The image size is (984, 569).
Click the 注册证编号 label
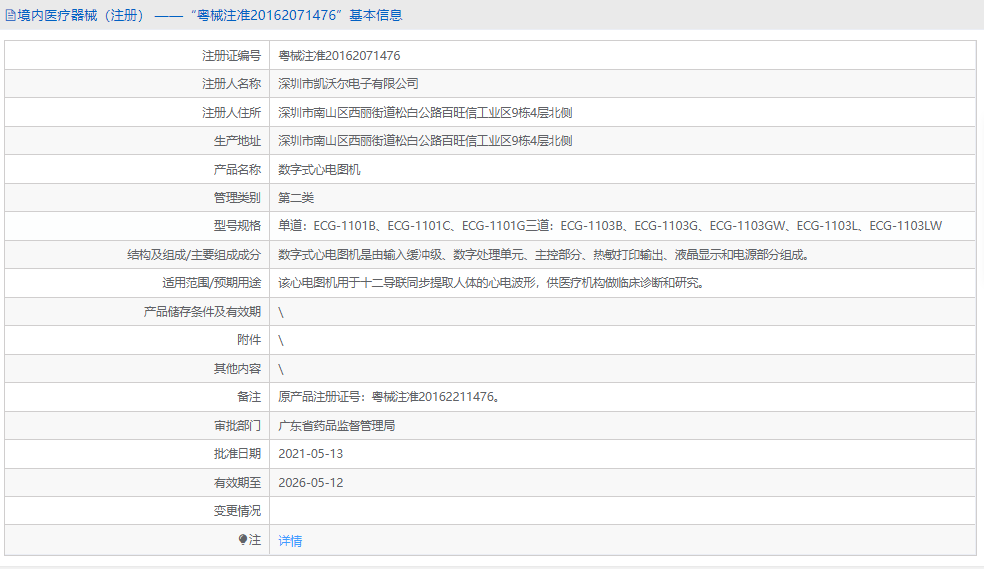point(231,56)
